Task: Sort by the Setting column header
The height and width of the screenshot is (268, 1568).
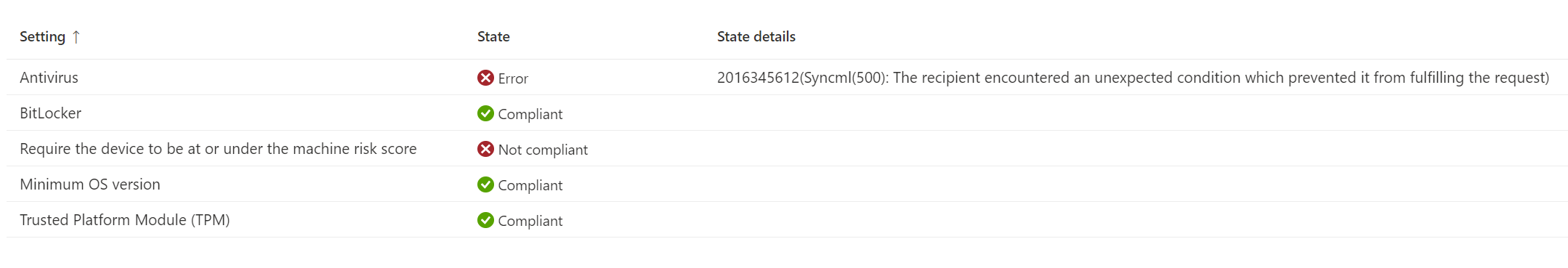Action: click(x=42, y=36)
